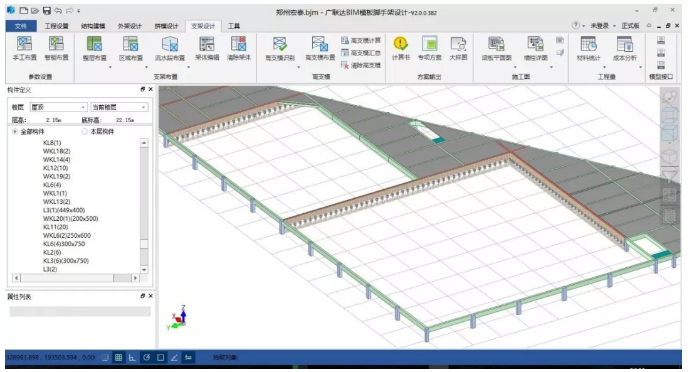Expand the 区域布置 dropdown arrow

pos(146,67)
